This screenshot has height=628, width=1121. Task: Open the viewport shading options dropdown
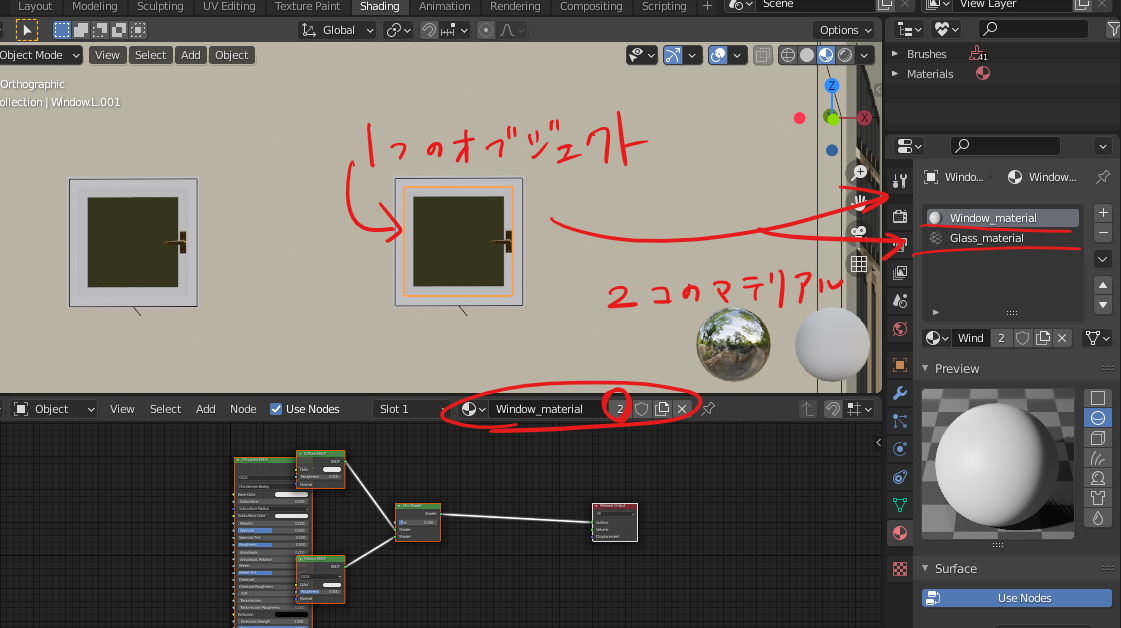(x=864, y=55)
